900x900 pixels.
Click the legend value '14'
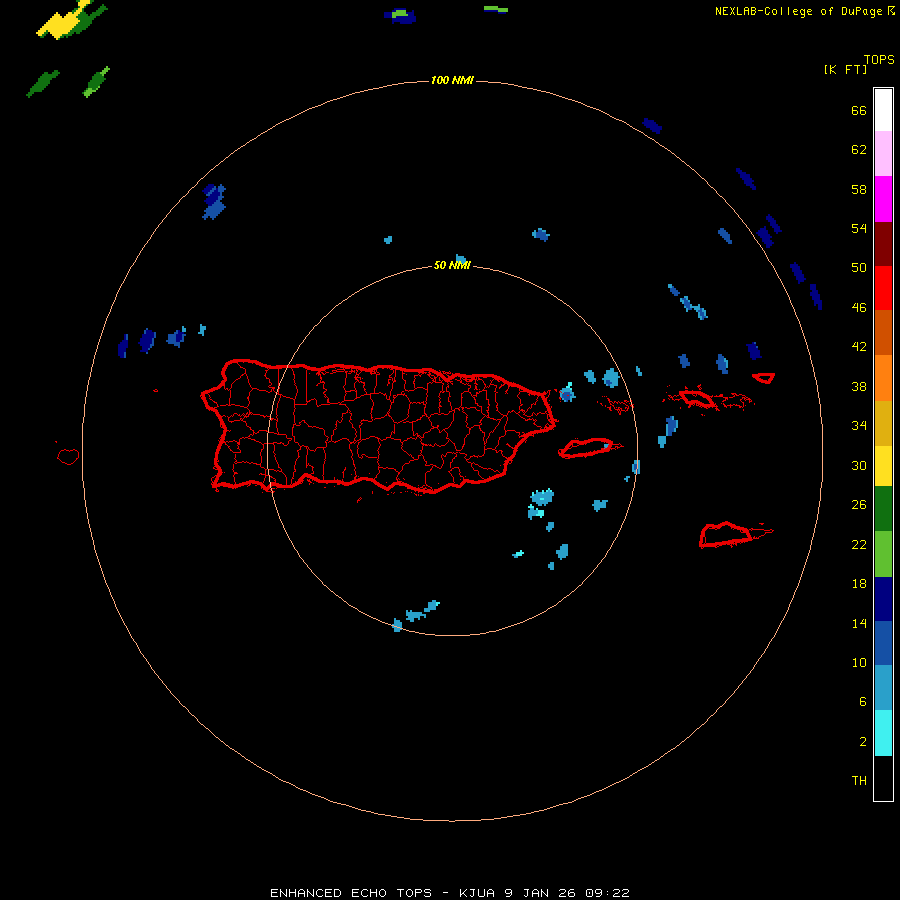tap(859, 623)
